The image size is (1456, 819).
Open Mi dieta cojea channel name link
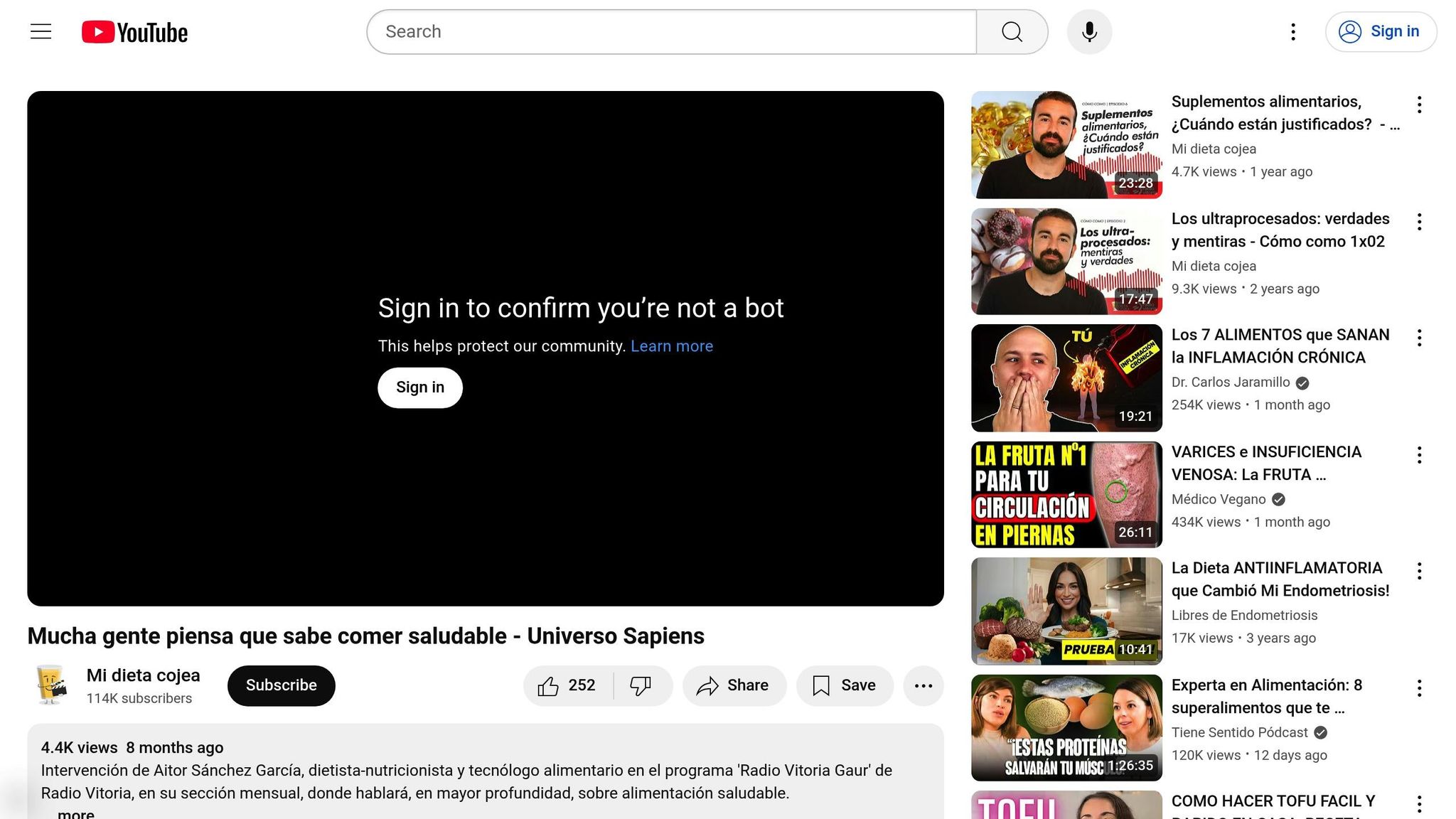[143, 675]
